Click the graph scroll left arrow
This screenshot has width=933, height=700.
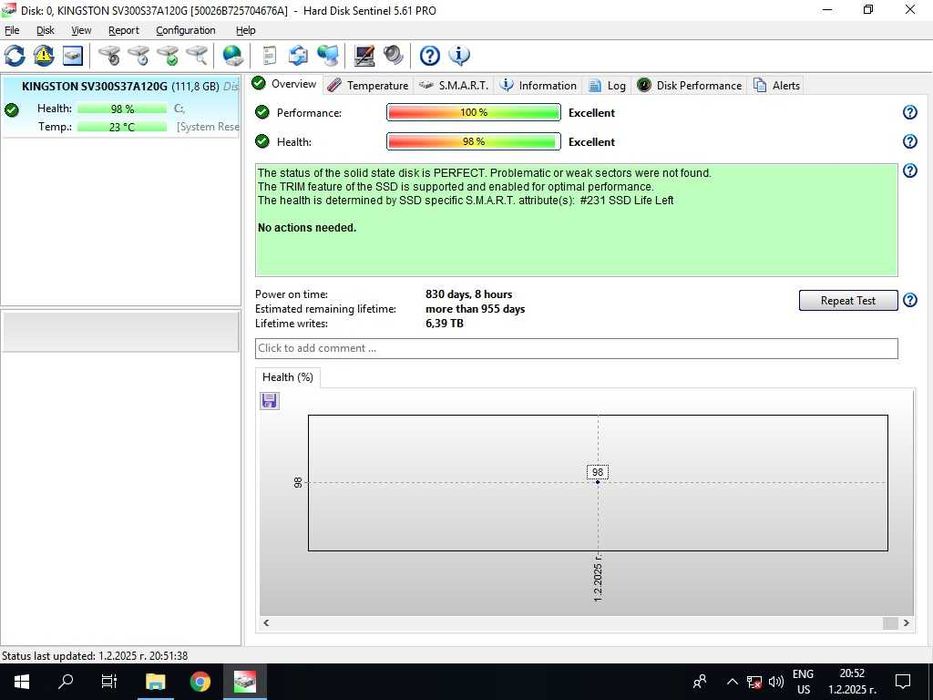pyautogui.click(x=266, y=623)
